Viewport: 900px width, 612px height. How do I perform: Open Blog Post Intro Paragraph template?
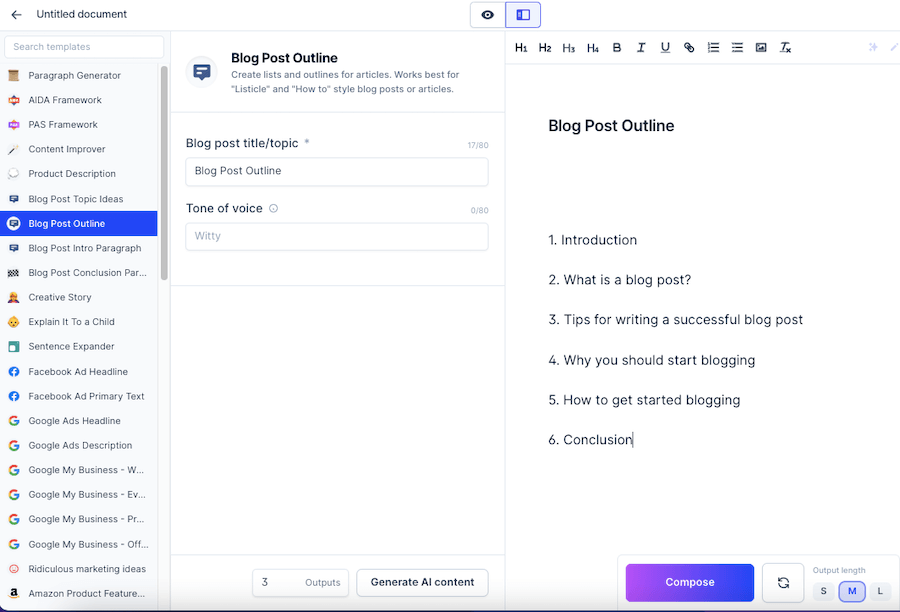click(79, 248)
